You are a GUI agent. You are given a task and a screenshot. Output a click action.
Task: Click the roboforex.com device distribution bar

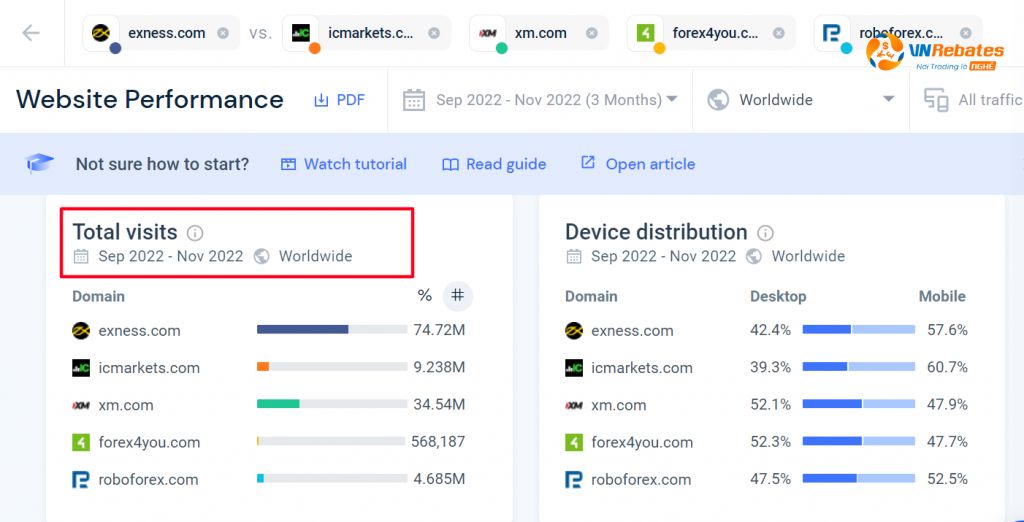pyautogui.click(x=859, y=479)
